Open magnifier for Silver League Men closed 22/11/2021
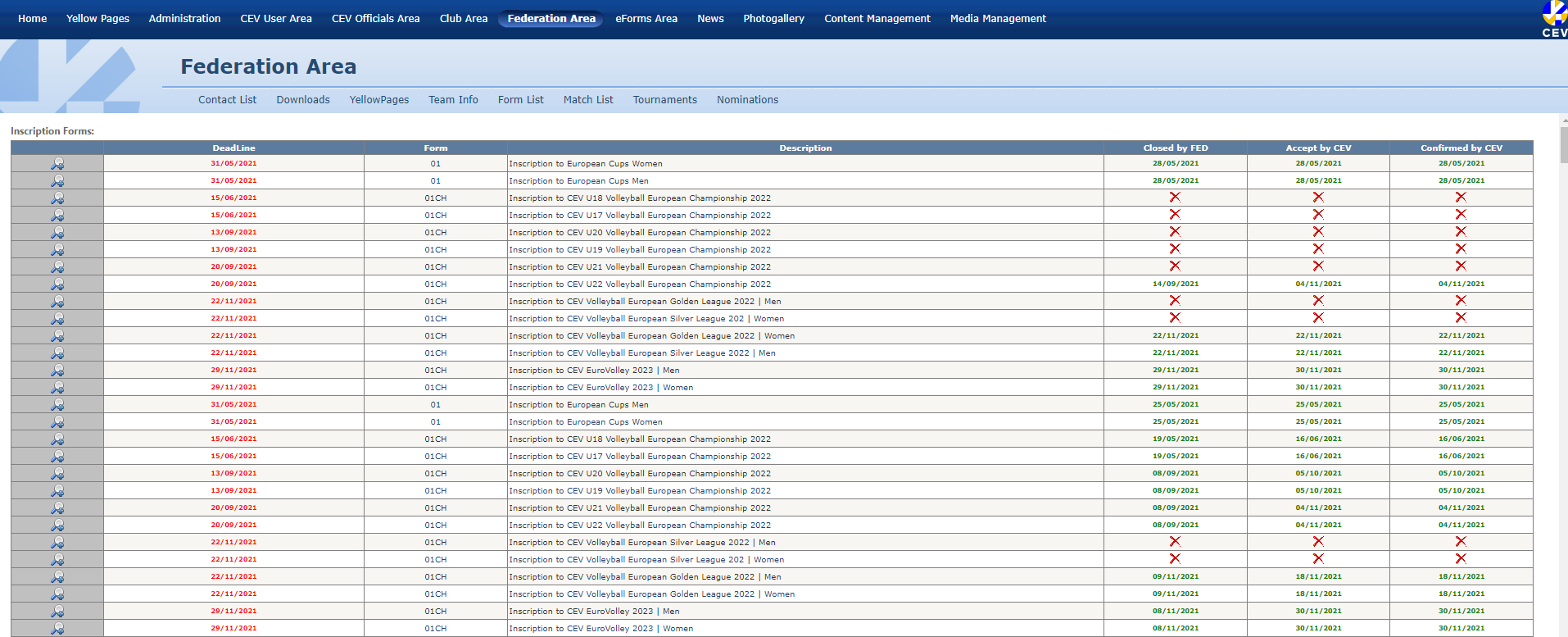 pyautogui.click(x=57, y=353)
